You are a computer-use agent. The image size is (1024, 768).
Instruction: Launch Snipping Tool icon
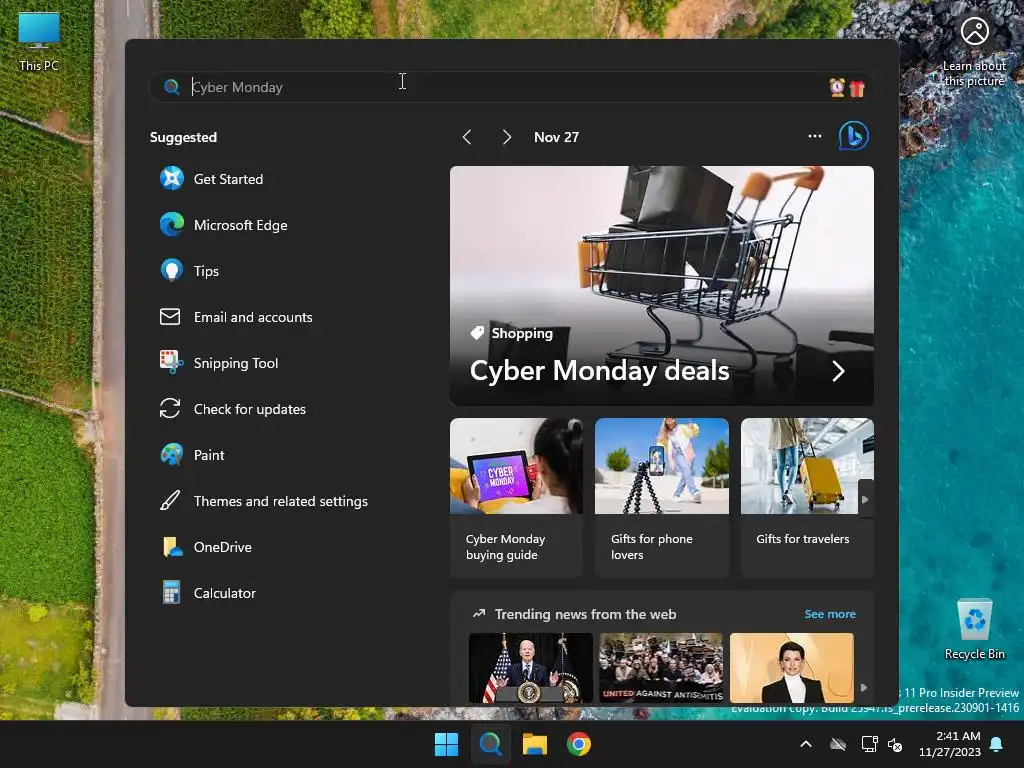pyautogui.click(x=171, y=362)
